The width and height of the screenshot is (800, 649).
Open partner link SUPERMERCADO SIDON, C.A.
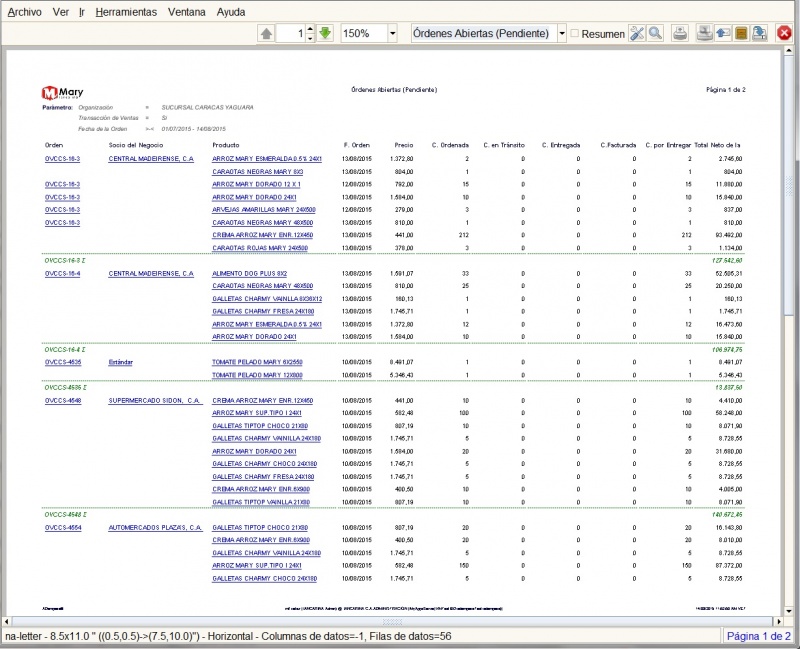(155, 401)
